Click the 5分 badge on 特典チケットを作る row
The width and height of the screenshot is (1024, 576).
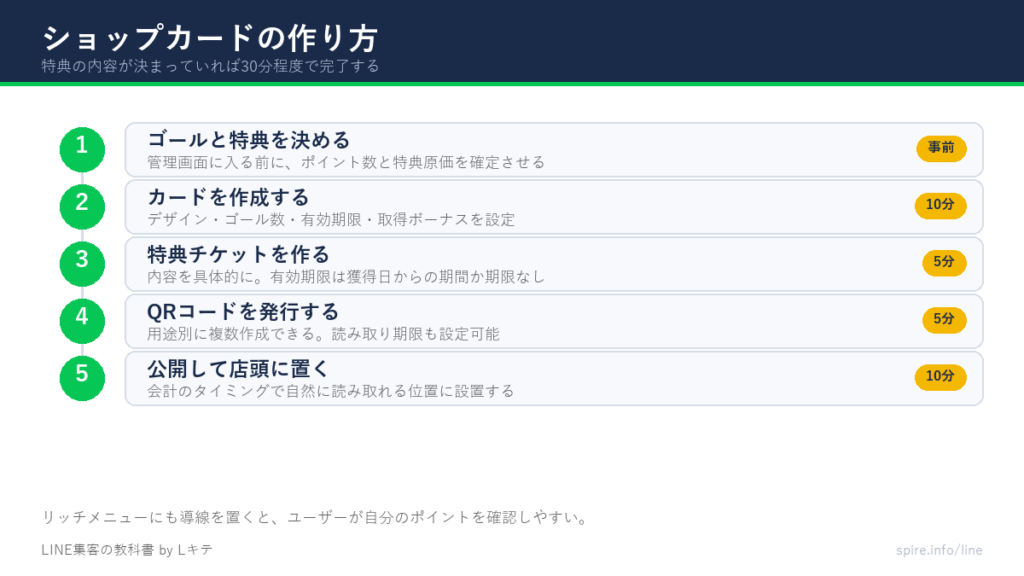944,263
